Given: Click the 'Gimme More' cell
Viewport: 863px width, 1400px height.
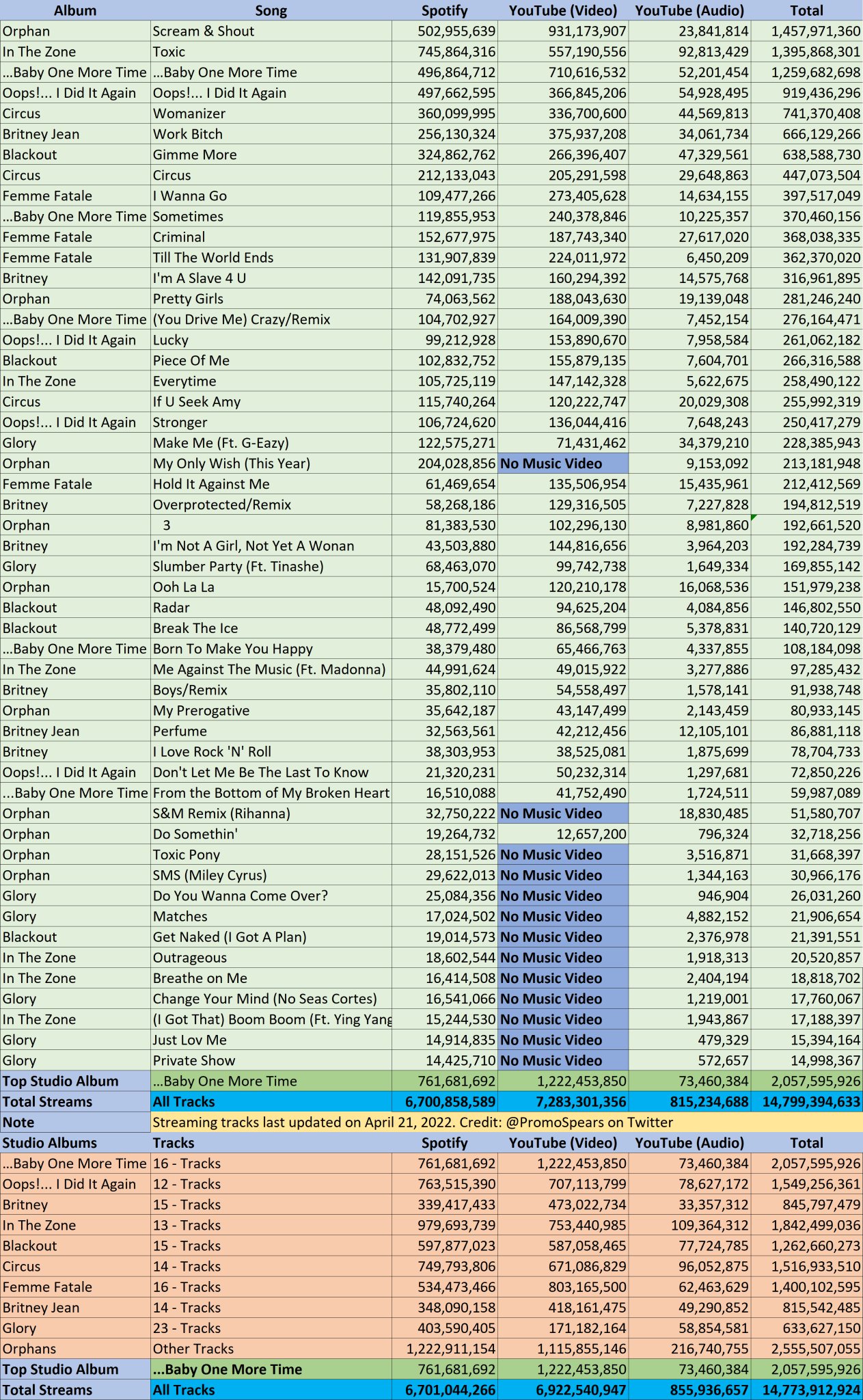Looking at the screenshot, I should click(x=271, y=154).
